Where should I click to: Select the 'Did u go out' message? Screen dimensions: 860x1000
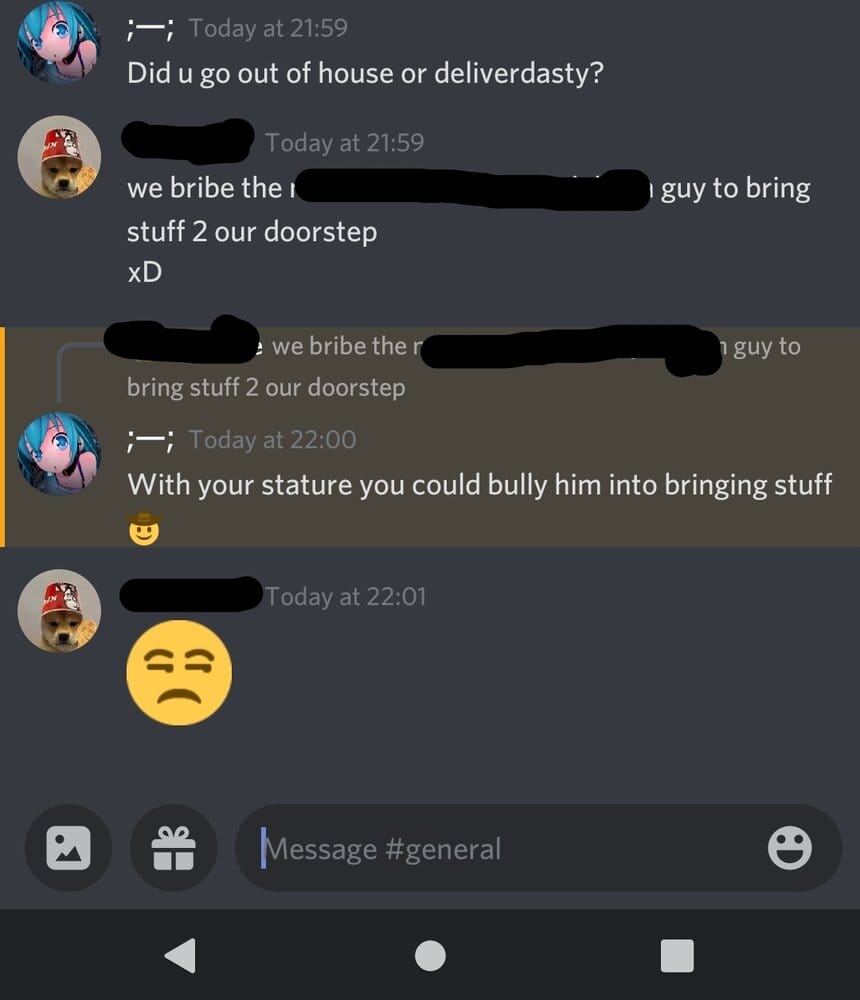point(365,73)
